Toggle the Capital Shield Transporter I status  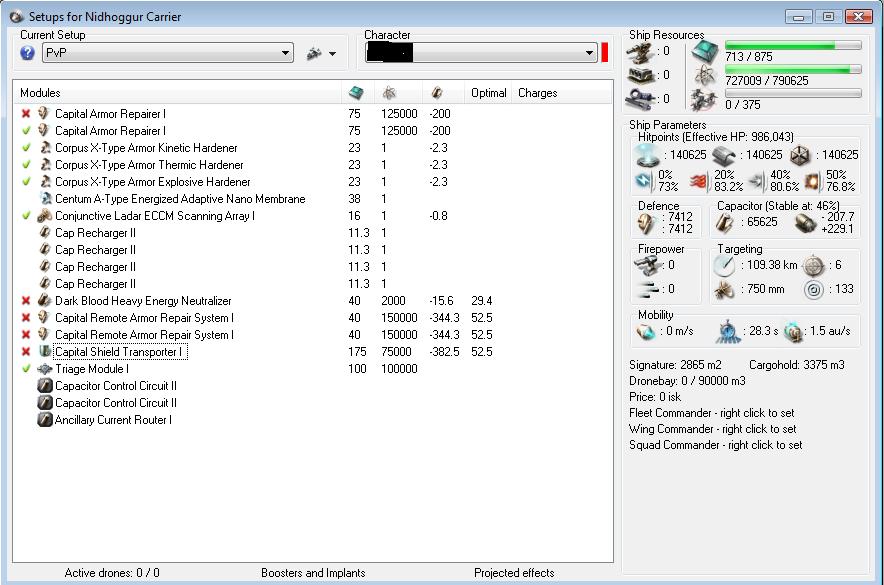coord(26,352)
